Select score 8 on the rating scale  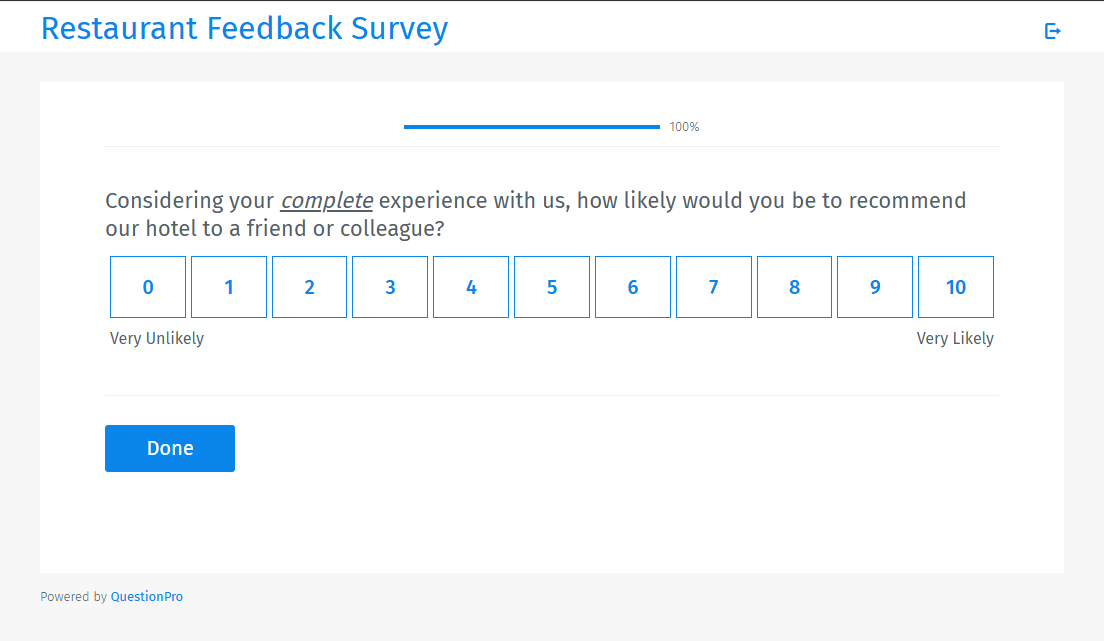(794, 287)
